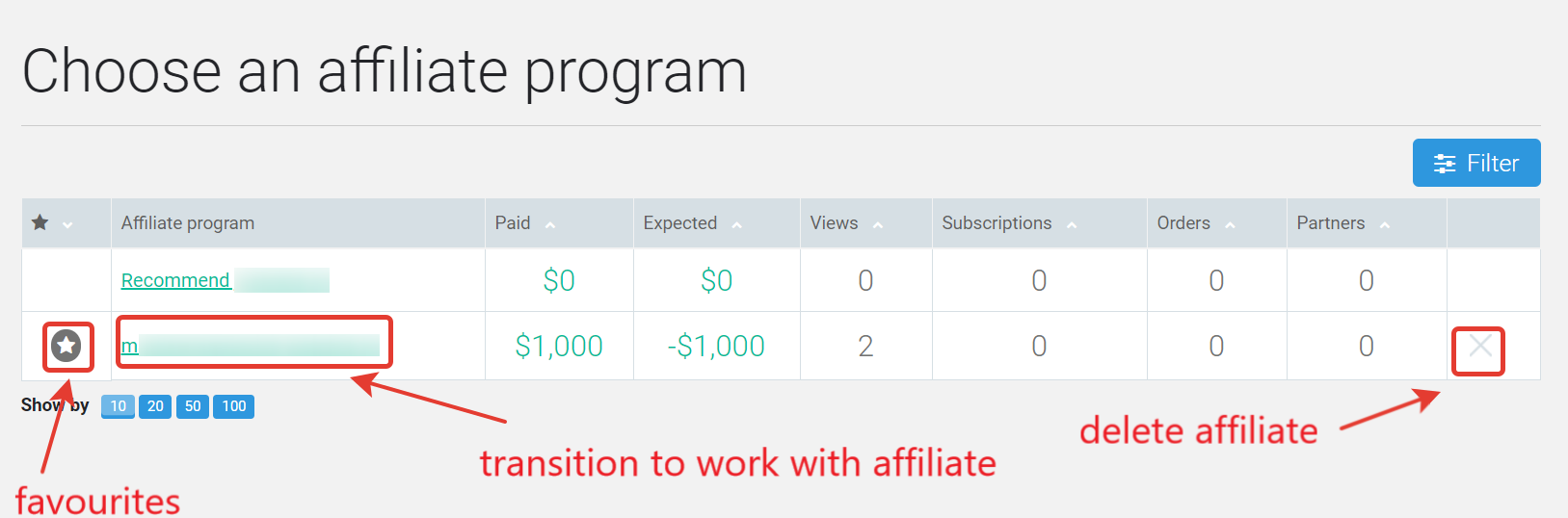Image resolution: width=1568 pixels, height=518 pixels.
Task: Expand the chevron beside header star
Action: (67, 224)
